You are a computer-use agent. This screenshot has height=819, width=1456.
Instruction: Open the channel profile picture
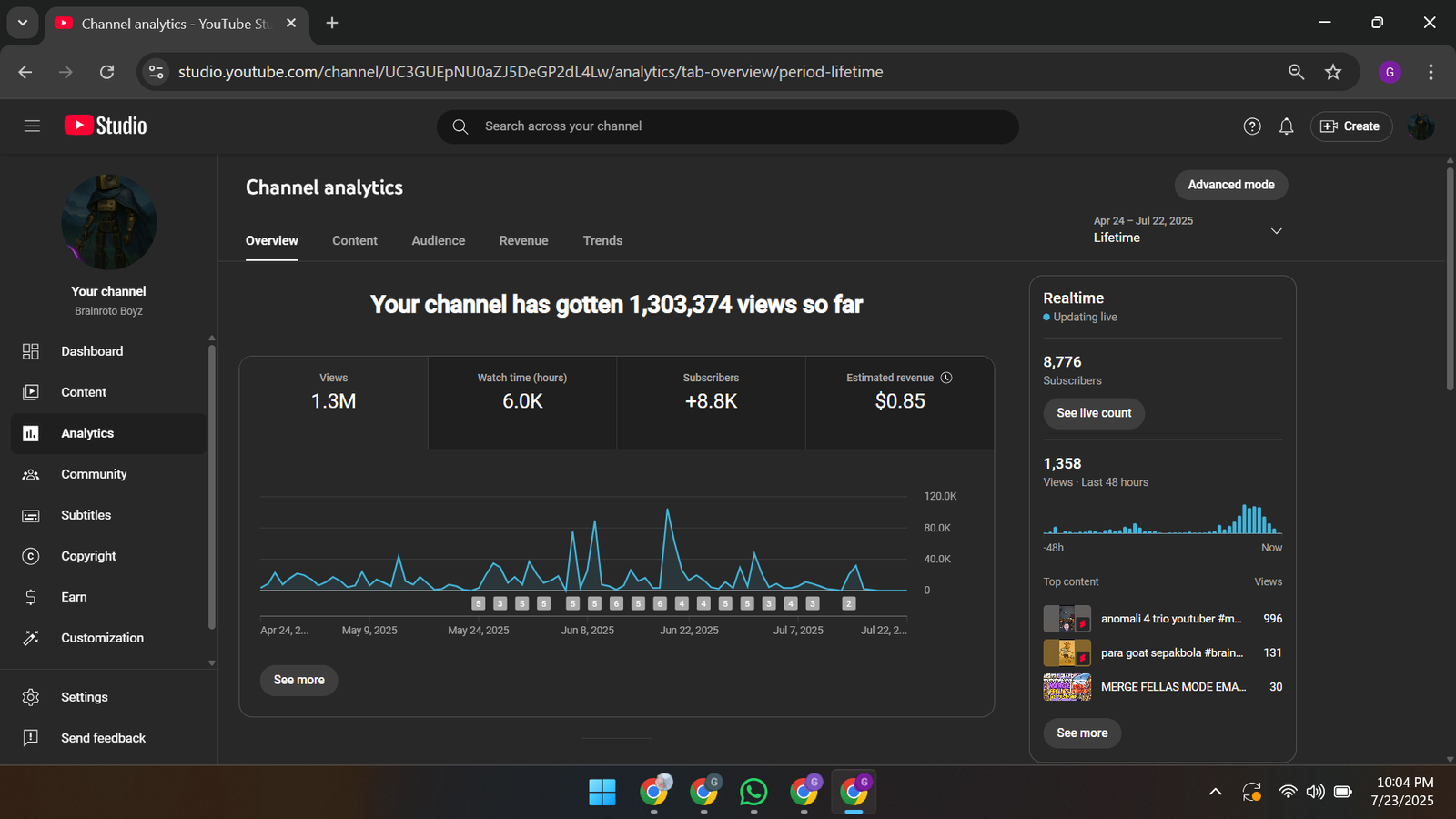tap(109, 222)
